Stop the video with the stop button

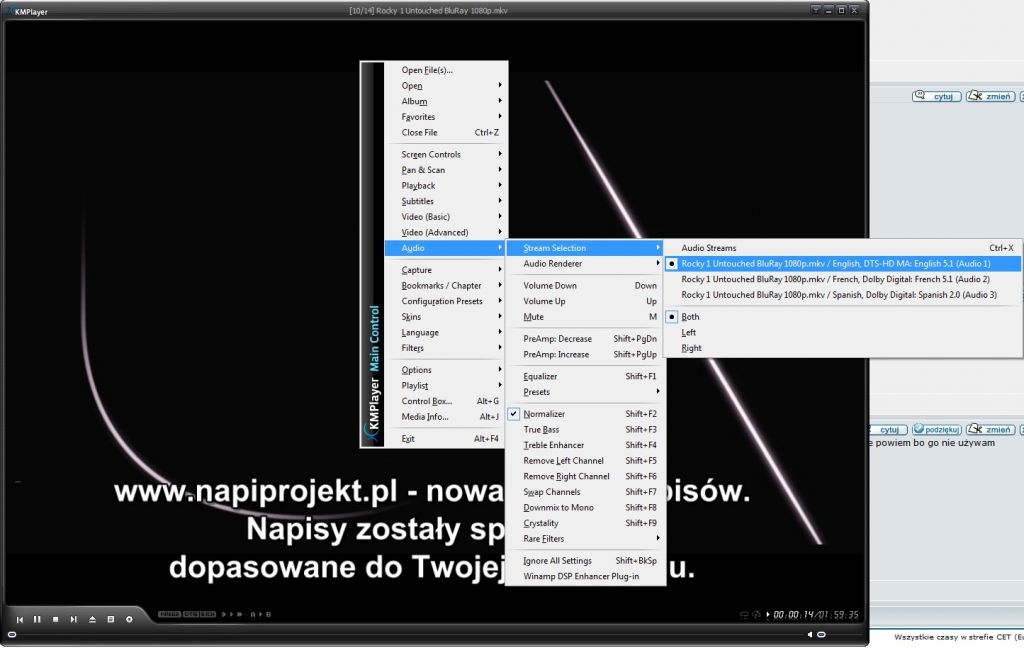[x=56, y=619]
